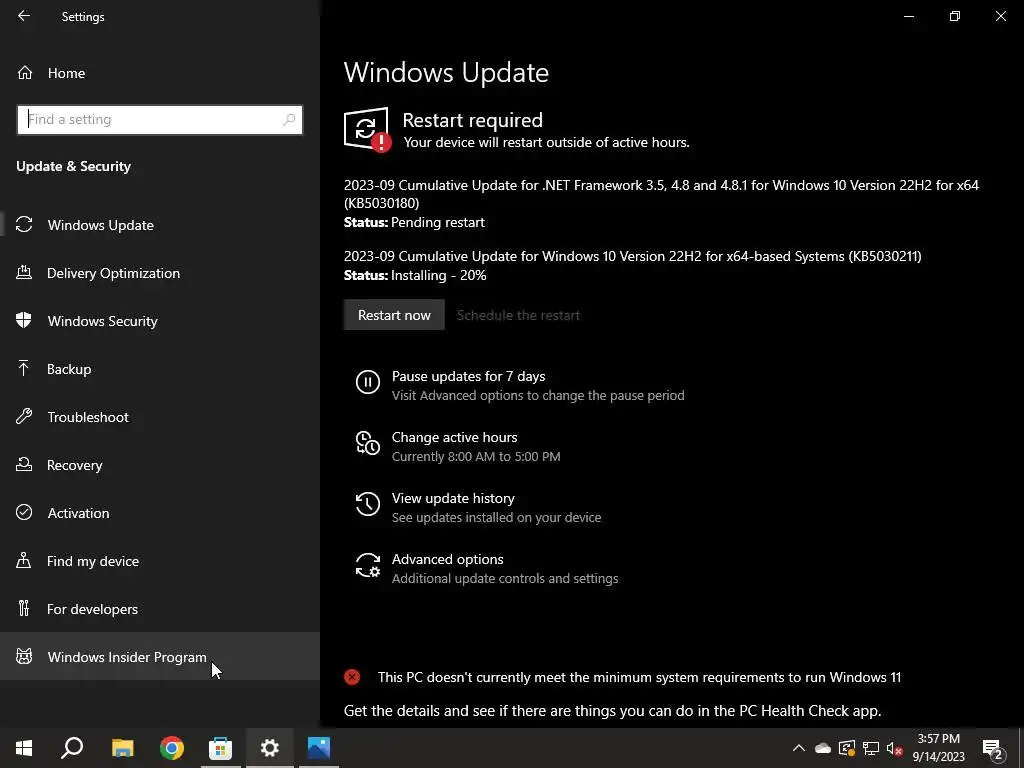Open Delivery Optimization settings
The width and height of the screenshot is (1024, 768).
pyautogui.click(x=114, y=273)
